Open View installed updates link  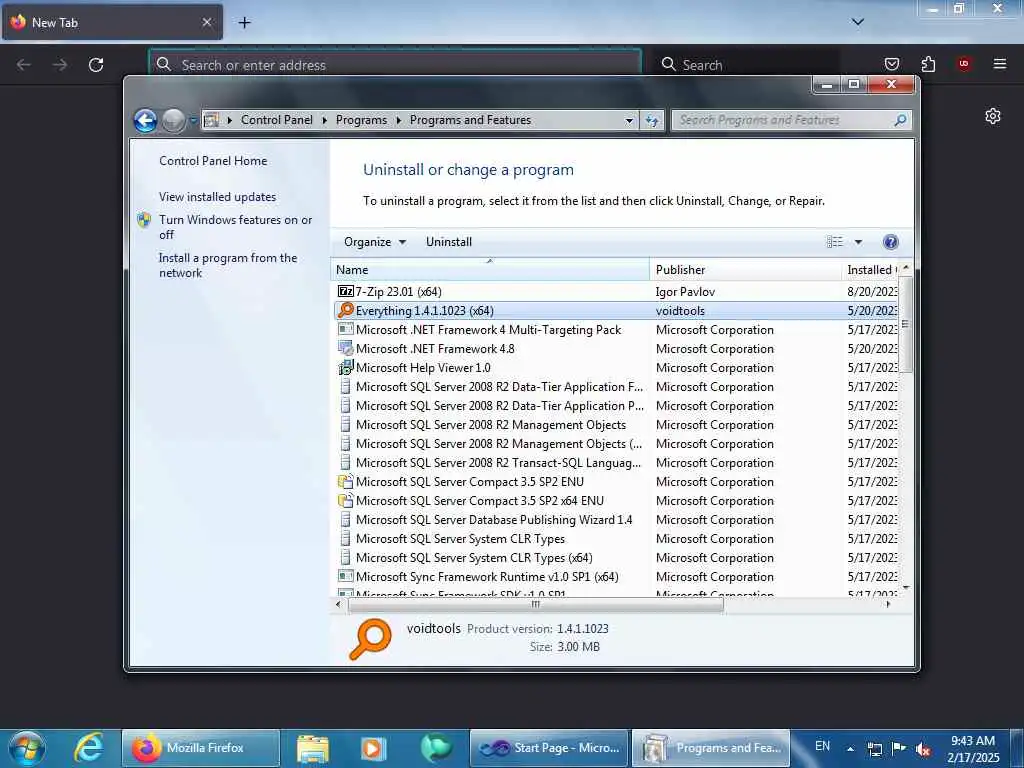(x=217, y=197)
